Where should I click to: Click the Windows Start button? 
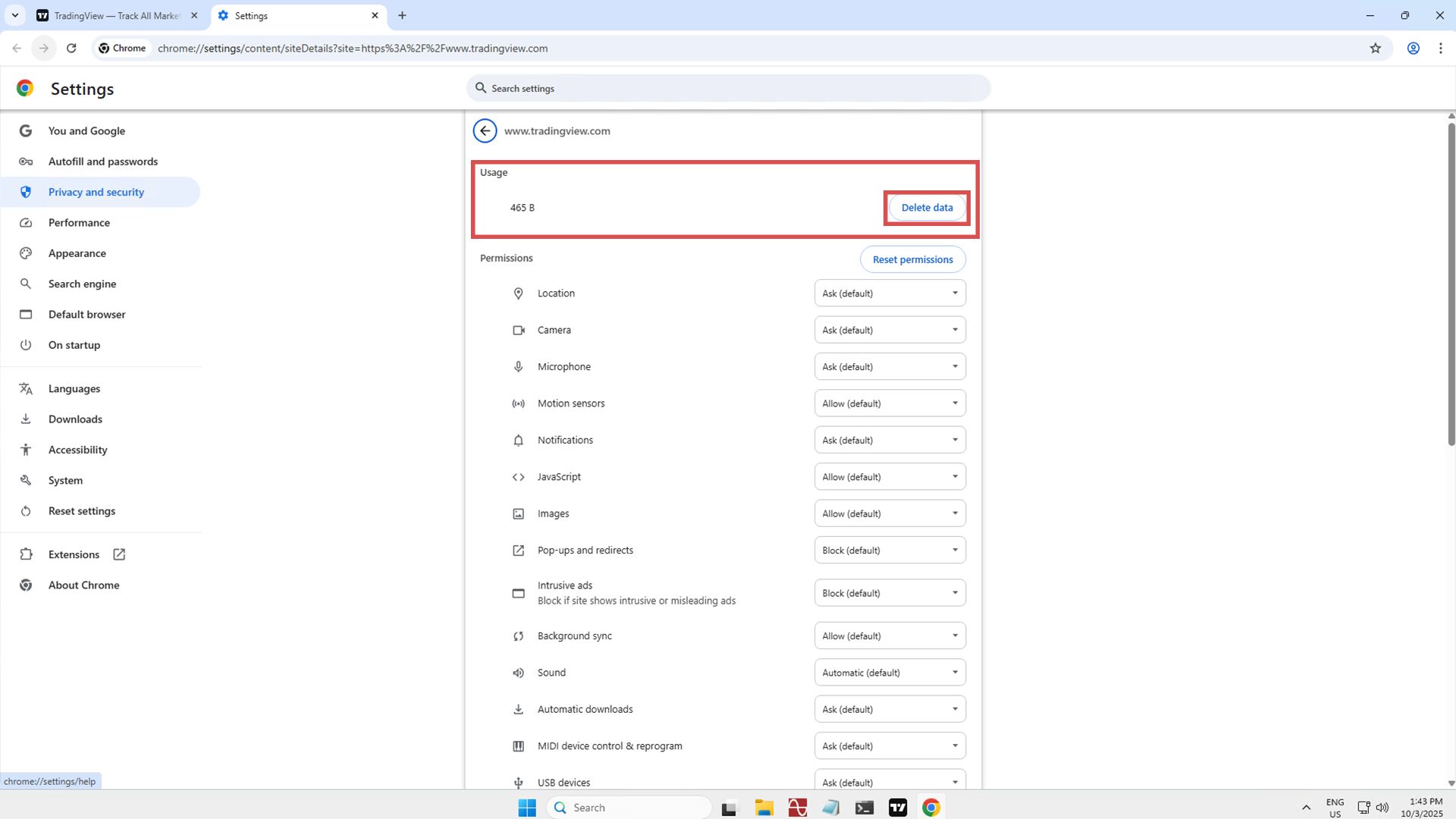(527, 807)
